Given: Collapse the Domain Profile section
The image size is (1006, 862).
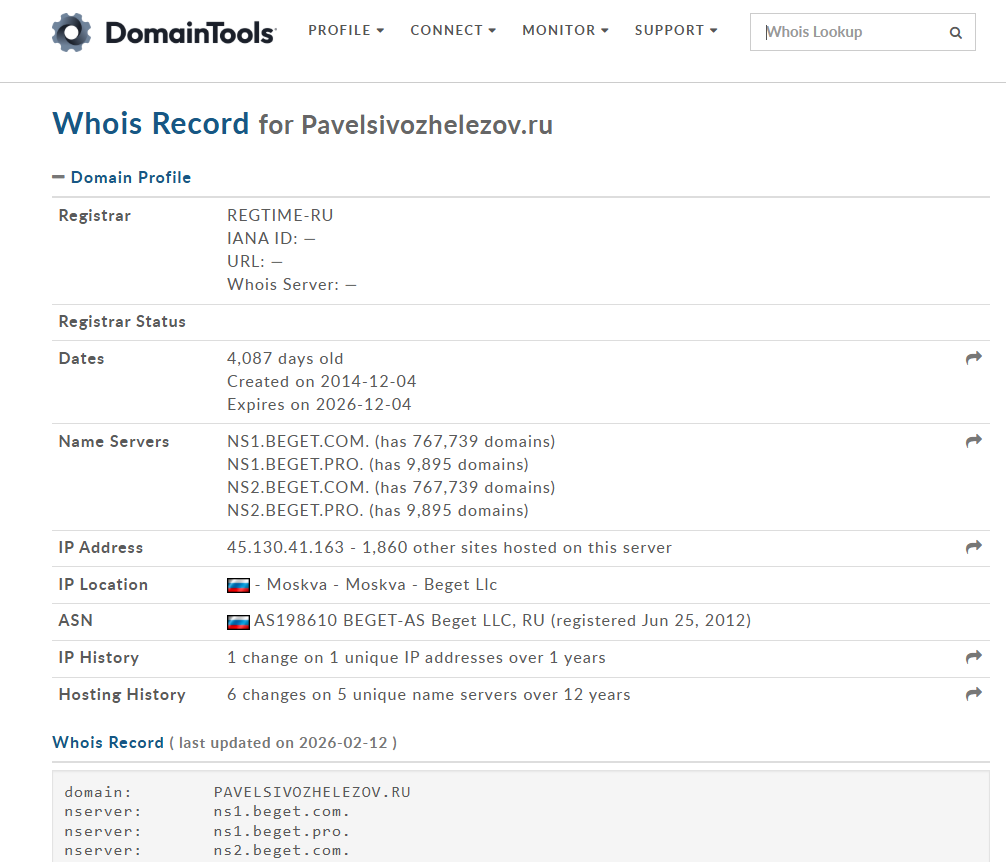Looking at the screenshot, I should coord(59,177).
